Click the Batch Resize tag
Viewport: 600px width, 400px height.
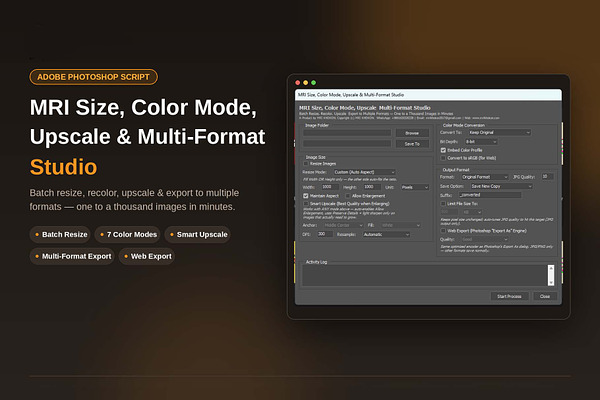(60, 234)
